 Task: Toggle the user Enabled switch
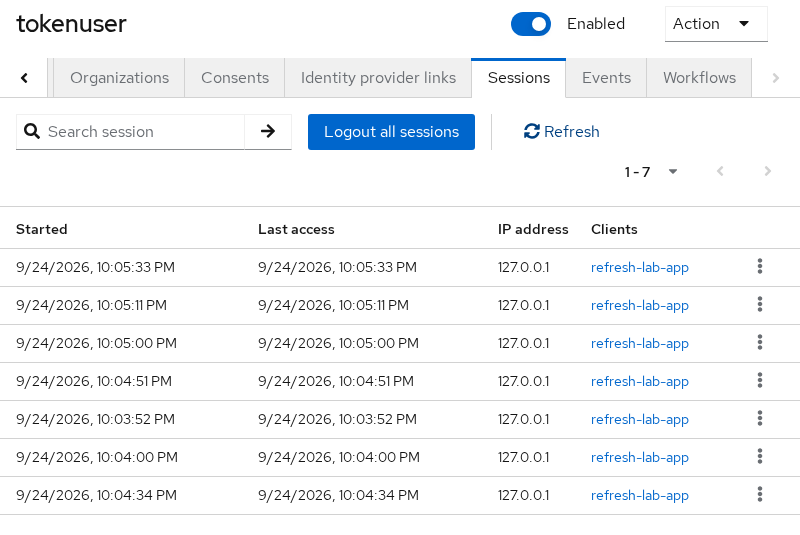(531, 24)
